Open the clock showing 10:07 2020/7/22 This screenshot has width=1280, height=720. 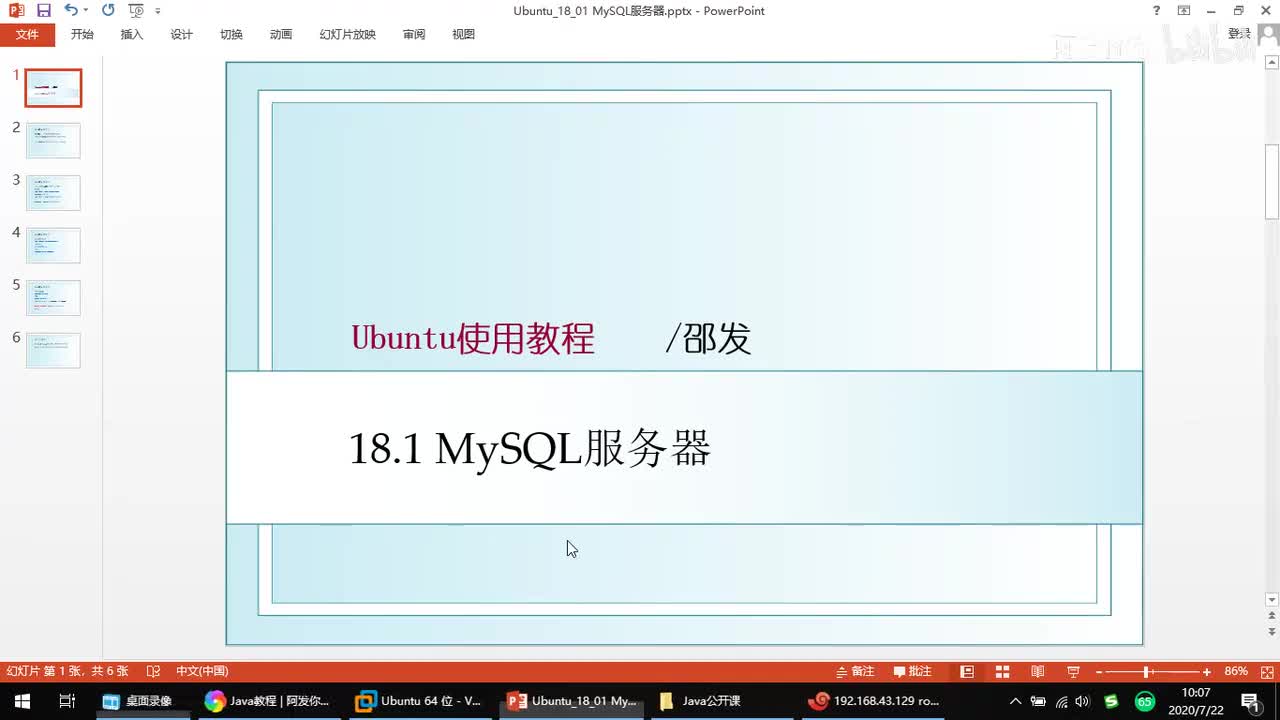click(1196, 701)
